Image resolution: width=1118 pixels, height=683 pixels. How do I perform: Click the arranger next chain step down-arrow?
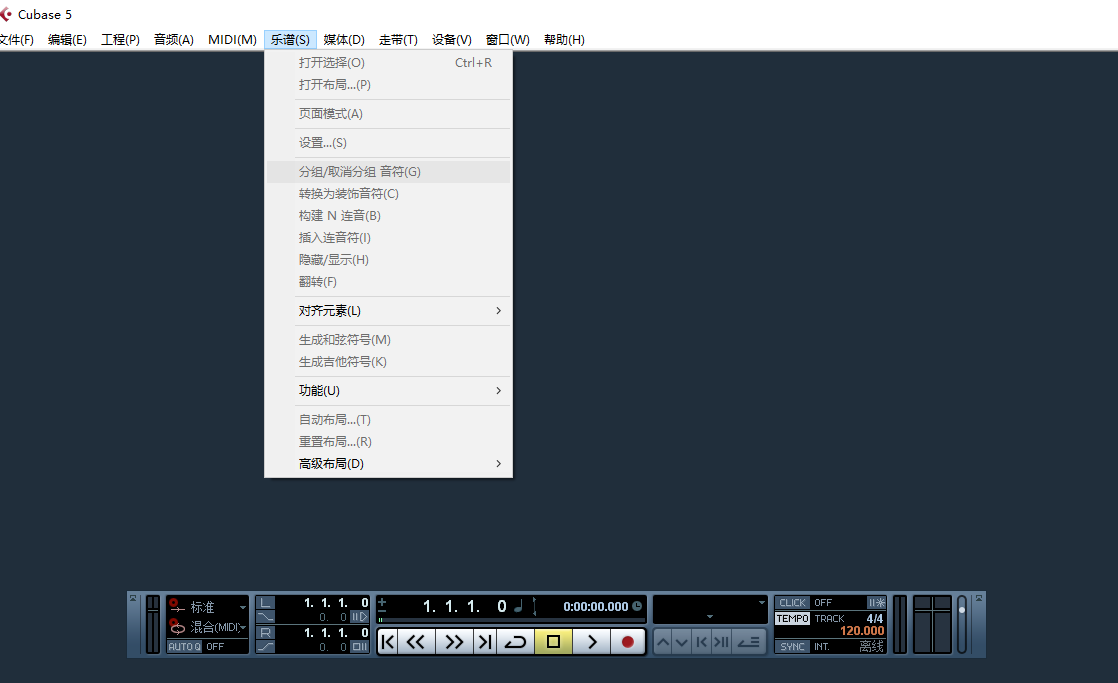click(x=682, y=642)
